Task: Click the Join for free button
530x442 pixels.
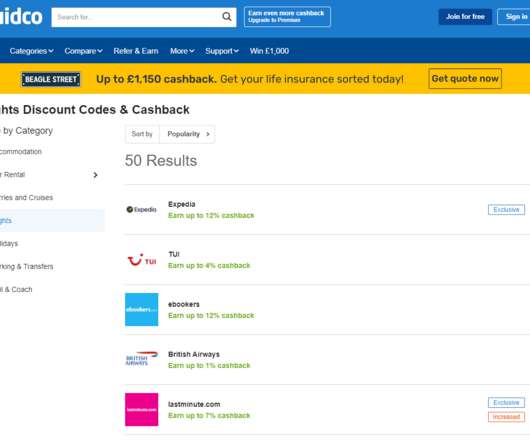Action: click(465, 17)
